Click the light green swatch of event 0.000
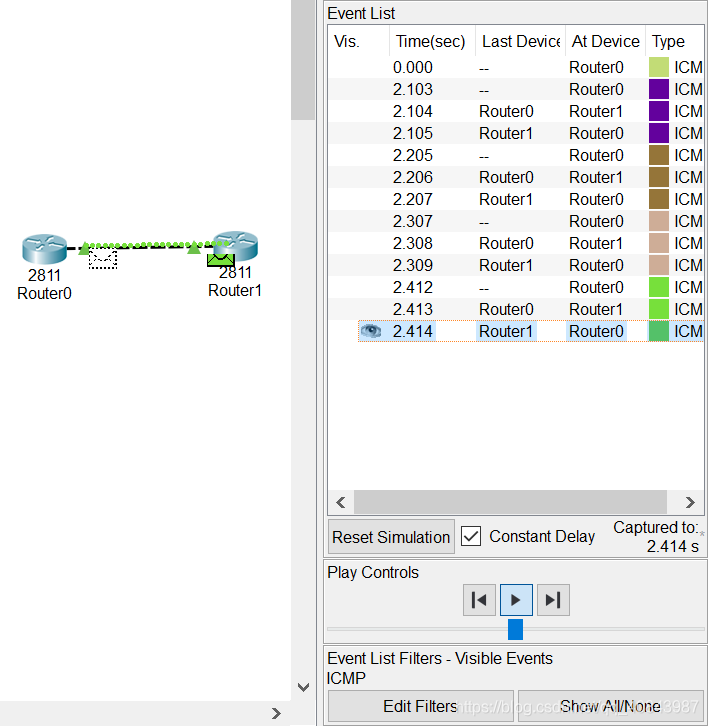 [659, 67]
